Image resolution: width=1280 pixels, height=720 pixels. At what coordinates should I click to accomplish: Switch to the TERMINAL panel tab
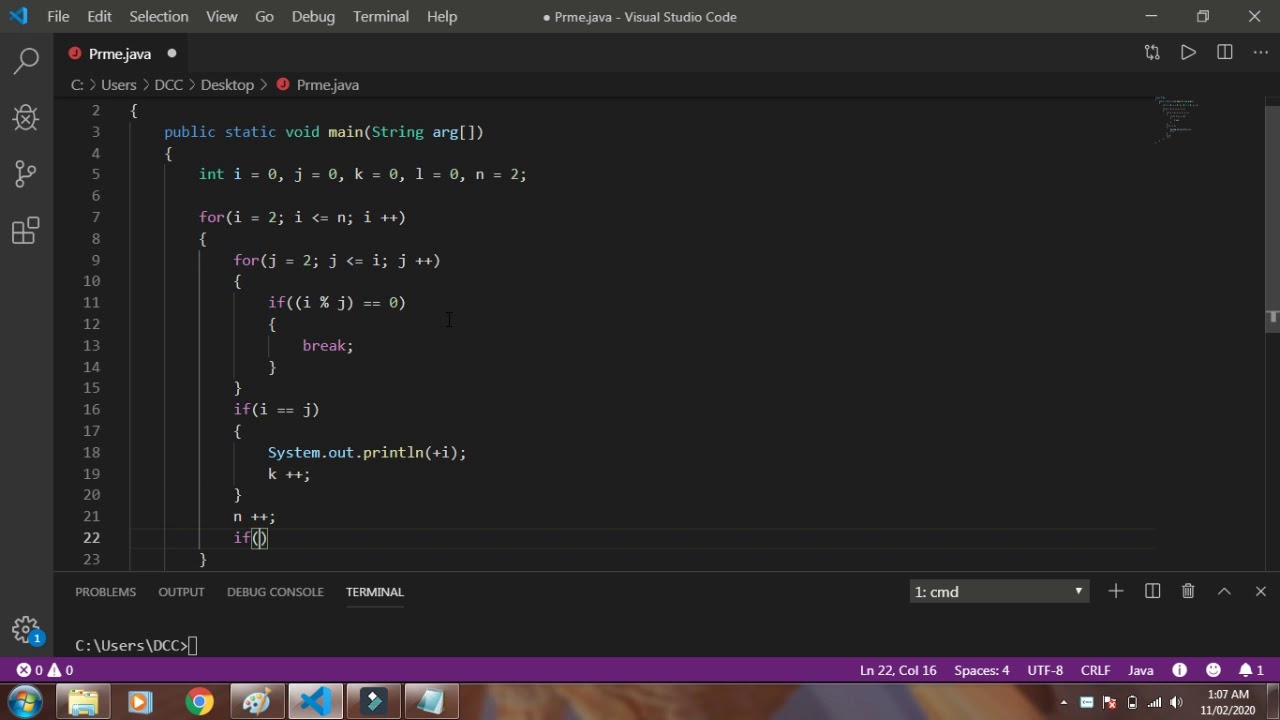coord(374,591)
